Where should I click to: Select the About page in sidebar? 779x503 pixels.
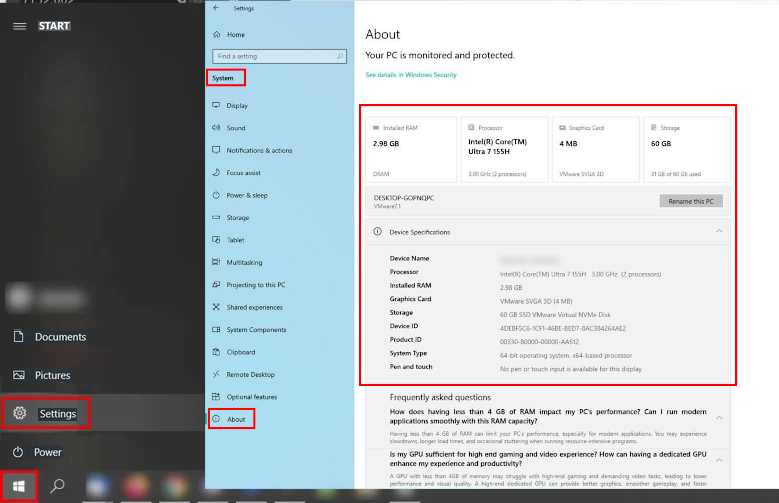pos(236,419)
